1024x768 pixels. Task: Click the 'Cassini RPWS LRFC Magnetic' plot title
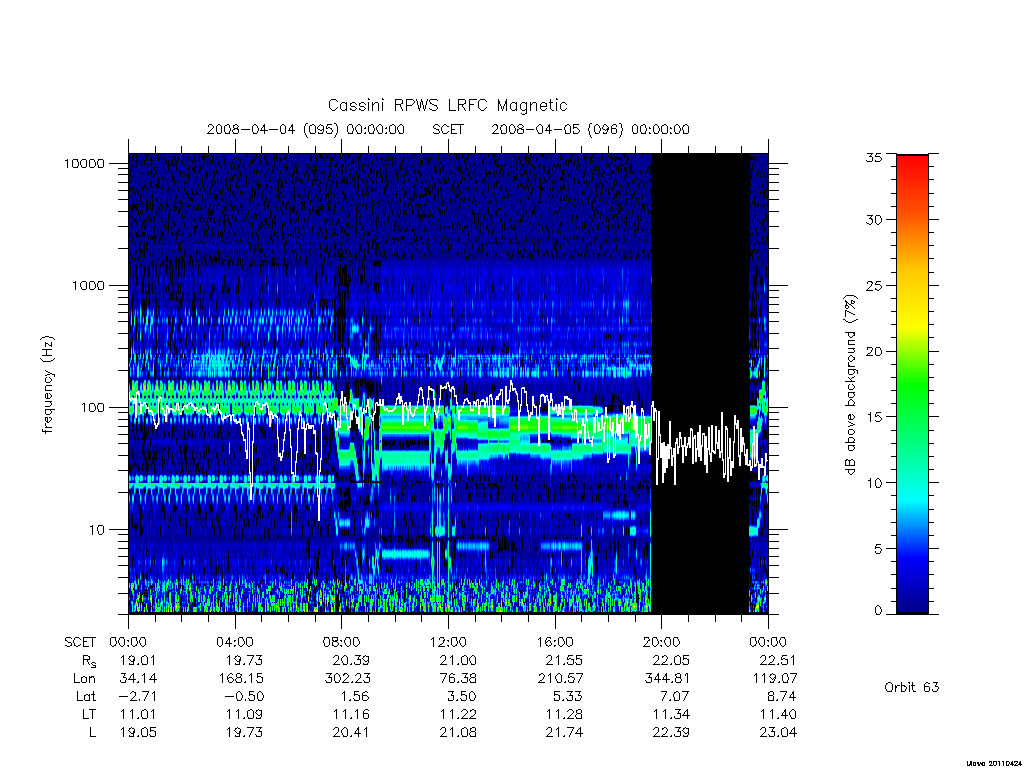(447, 105)
